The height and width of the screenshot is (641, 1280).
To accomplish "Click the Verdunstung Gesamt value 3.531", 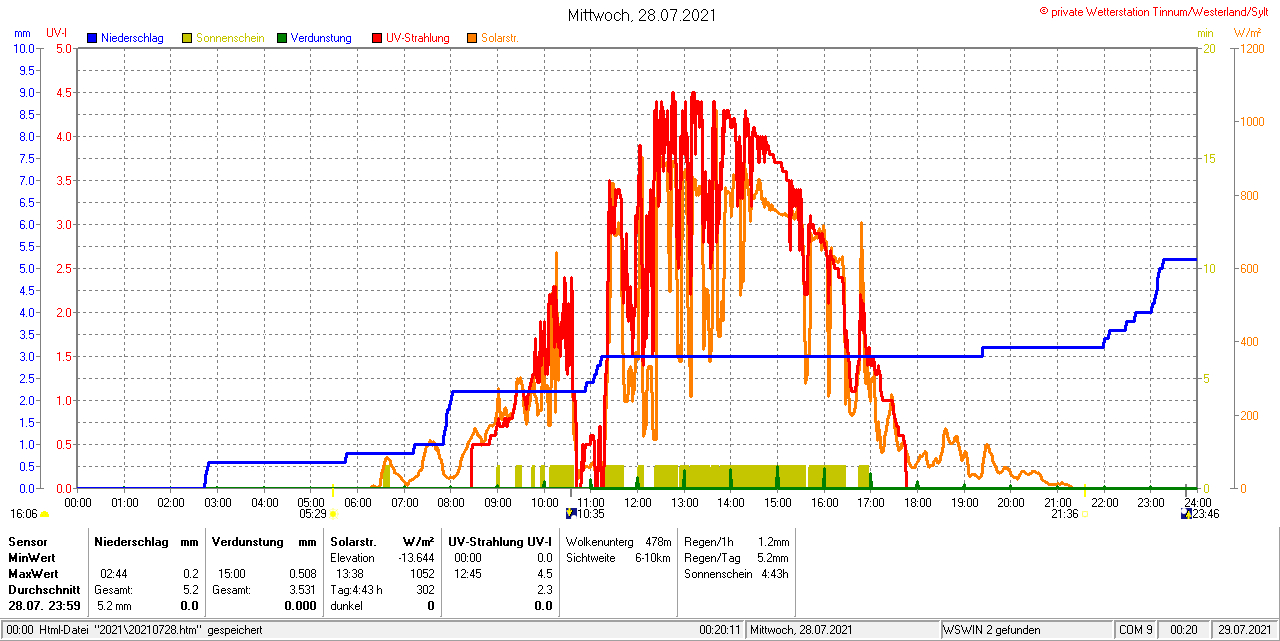I will (303, 589).
